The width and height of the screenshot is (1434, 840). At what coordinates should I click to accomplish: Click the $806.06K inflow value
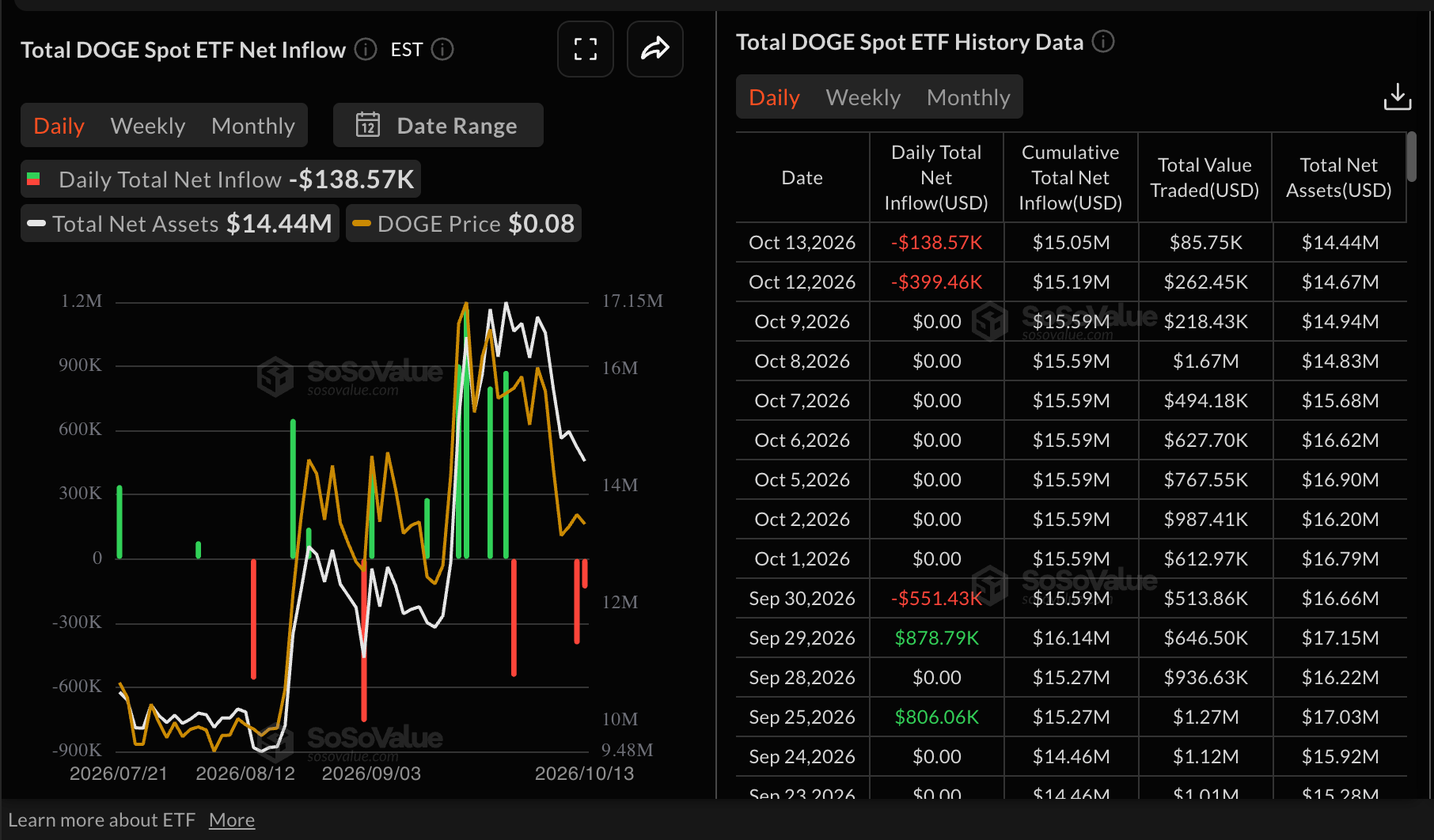point(937,717)
